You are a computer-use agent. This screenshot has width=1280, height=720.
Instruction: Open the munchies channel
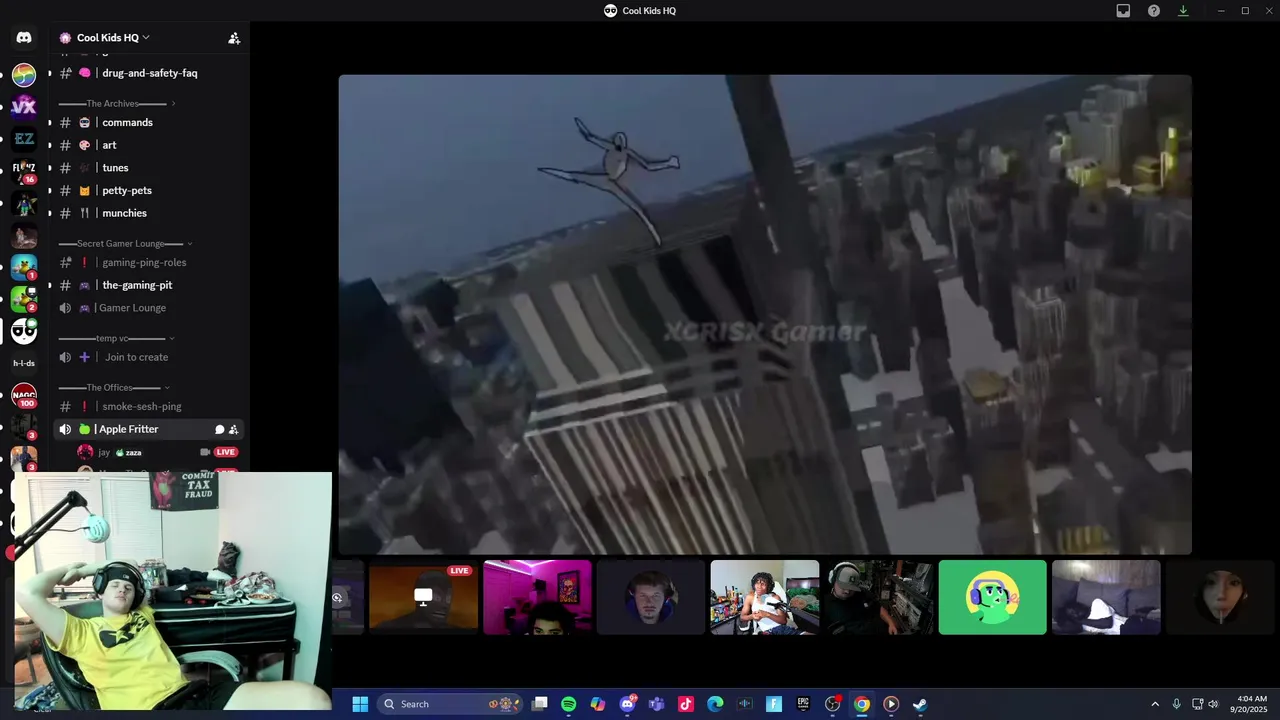149,213
